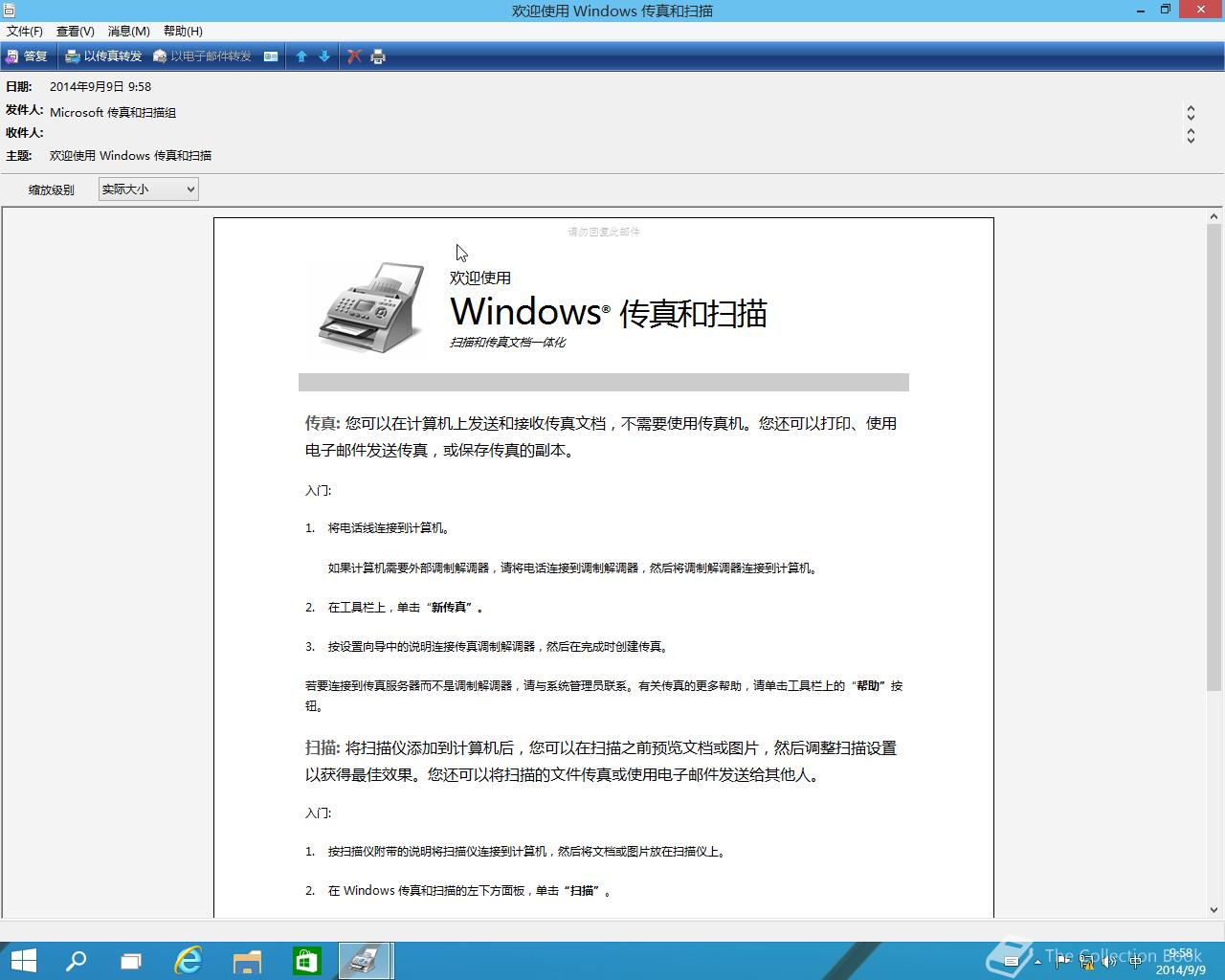Click the window system icon in title bar
1225x980 pixels.
point(10,11)
